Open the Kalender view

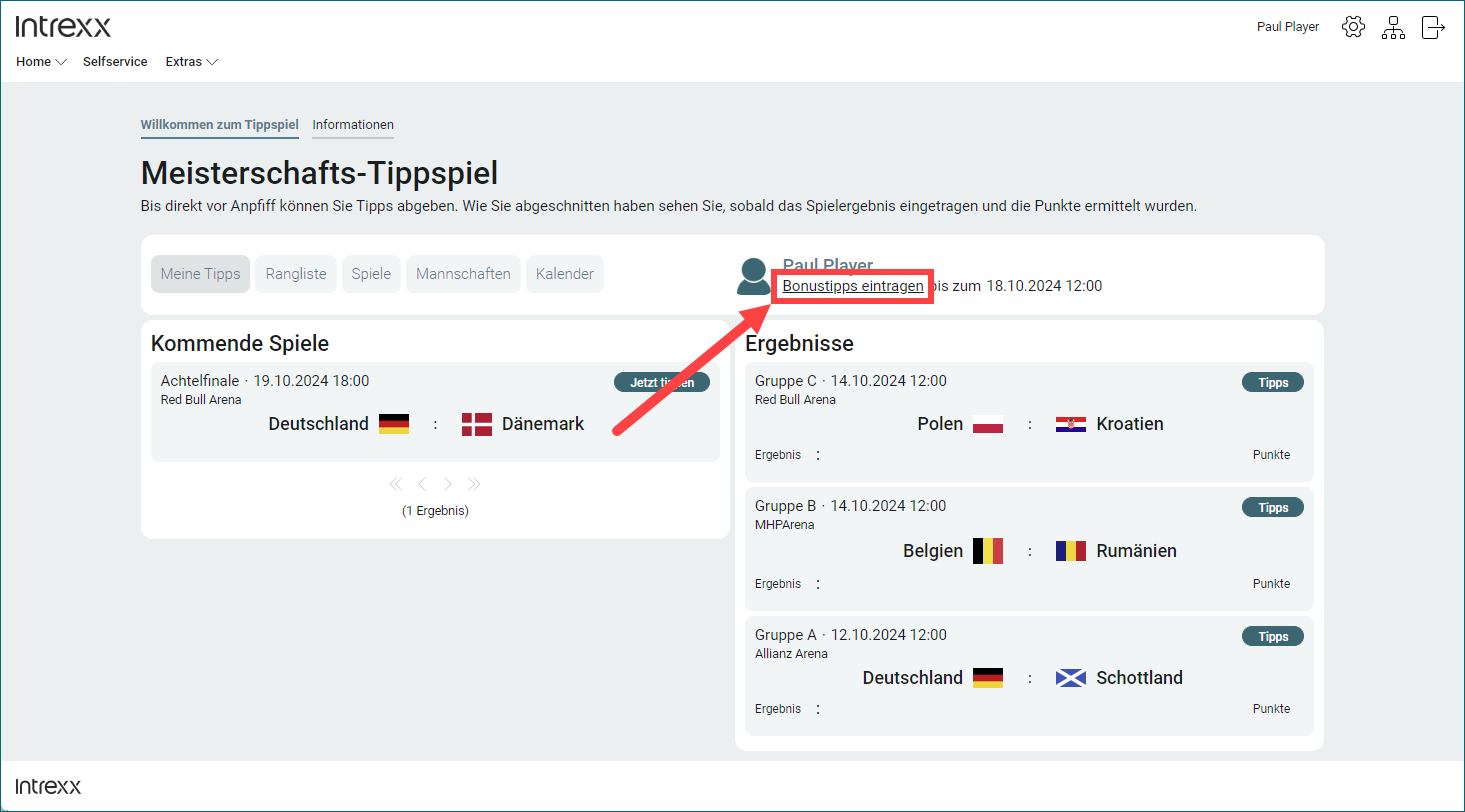(x=564, y=274)
